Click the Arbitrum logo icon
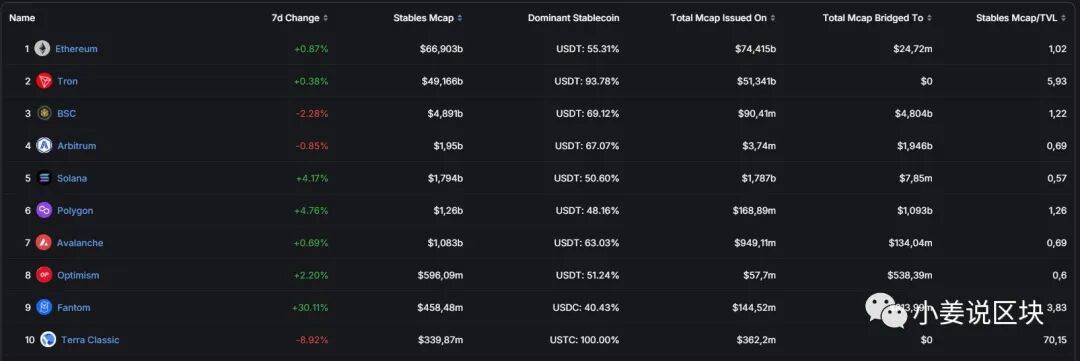Image resolution: width=1080 pixels, height=361 pixels. click(x=44, y=145)
